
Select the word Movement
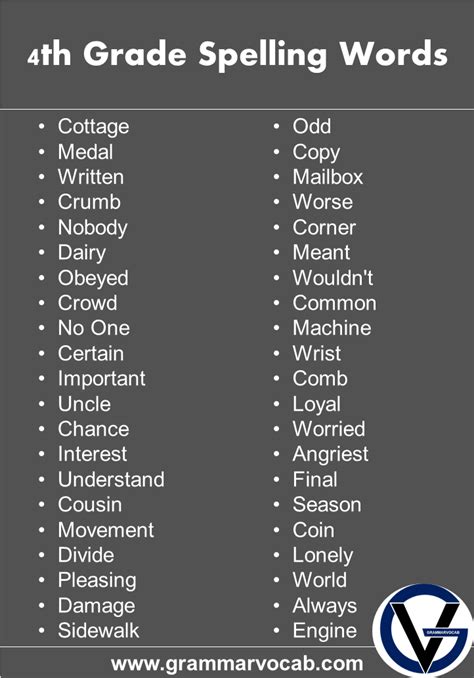click(x=106, y=530)
